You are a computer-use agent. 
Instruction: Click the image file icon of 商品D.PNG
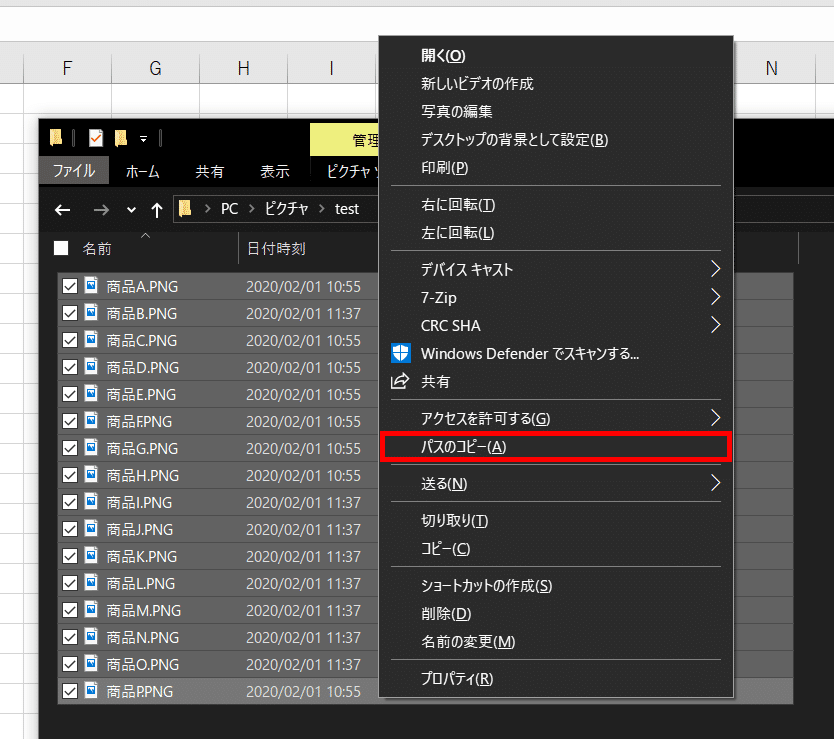pyautogui.click(x=91, y=367)
